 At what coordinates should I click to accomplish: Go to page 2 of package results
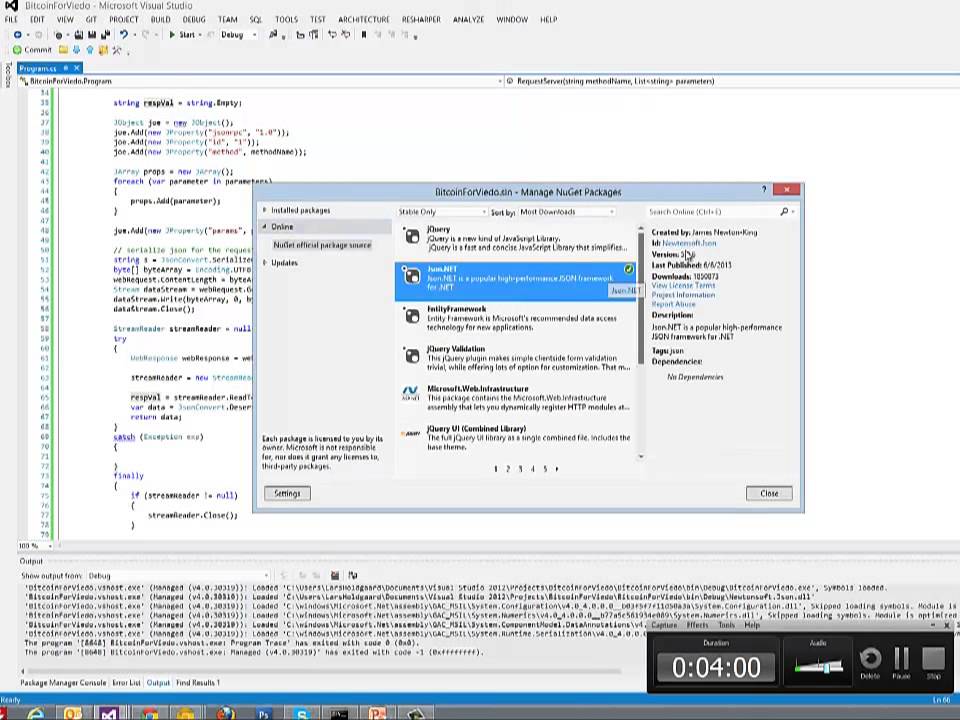click(508, 469)
